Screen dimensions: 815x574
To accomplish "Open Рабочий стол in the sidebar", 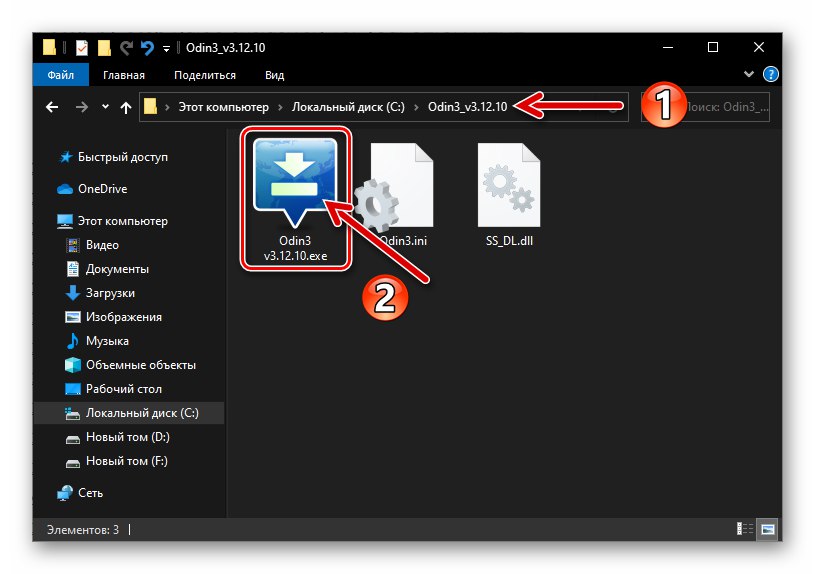I will pos(123,389).
